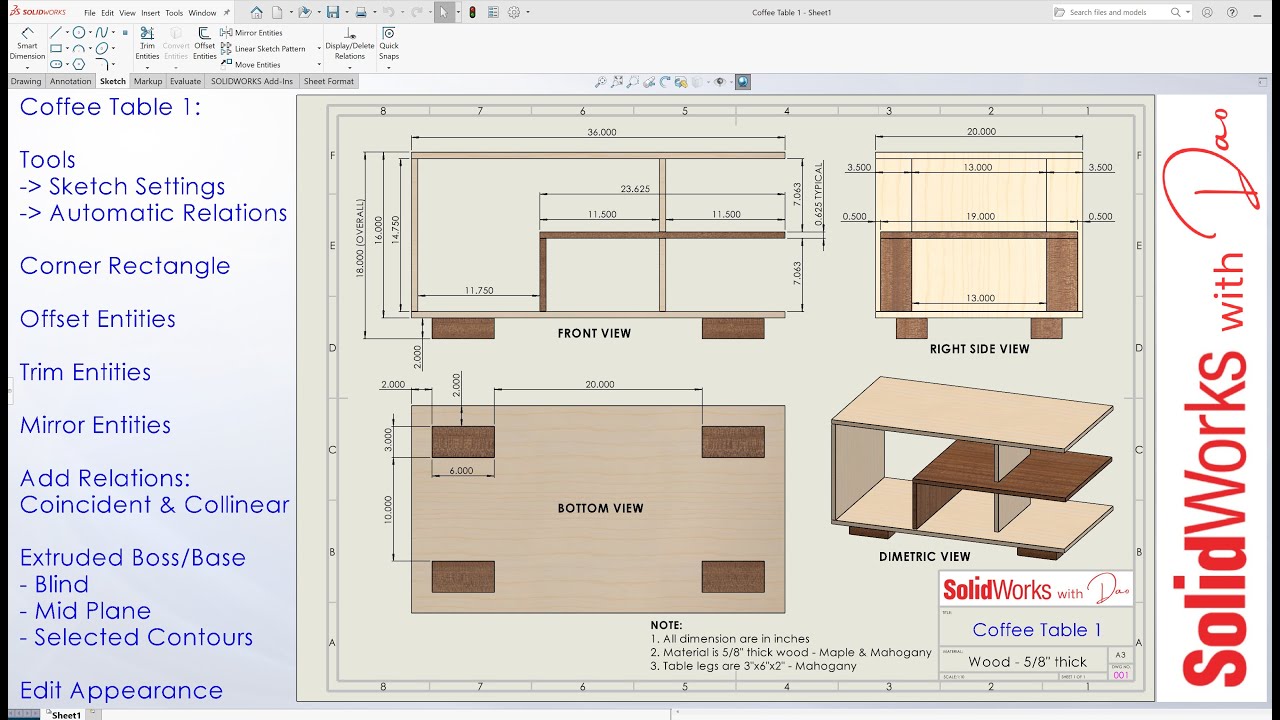This screenshot has height=720, width=1280.
Task: Select the Ellipse sketch tool
Action: coord(102,48)
